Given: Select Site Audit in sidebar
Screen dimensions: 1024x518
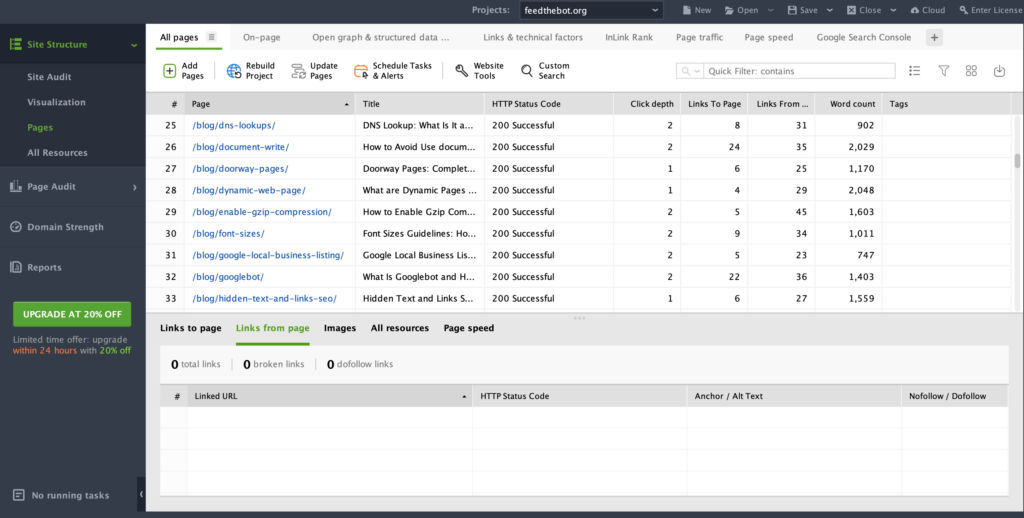Looking at the screenshot, I should click(x=49, y=76).
